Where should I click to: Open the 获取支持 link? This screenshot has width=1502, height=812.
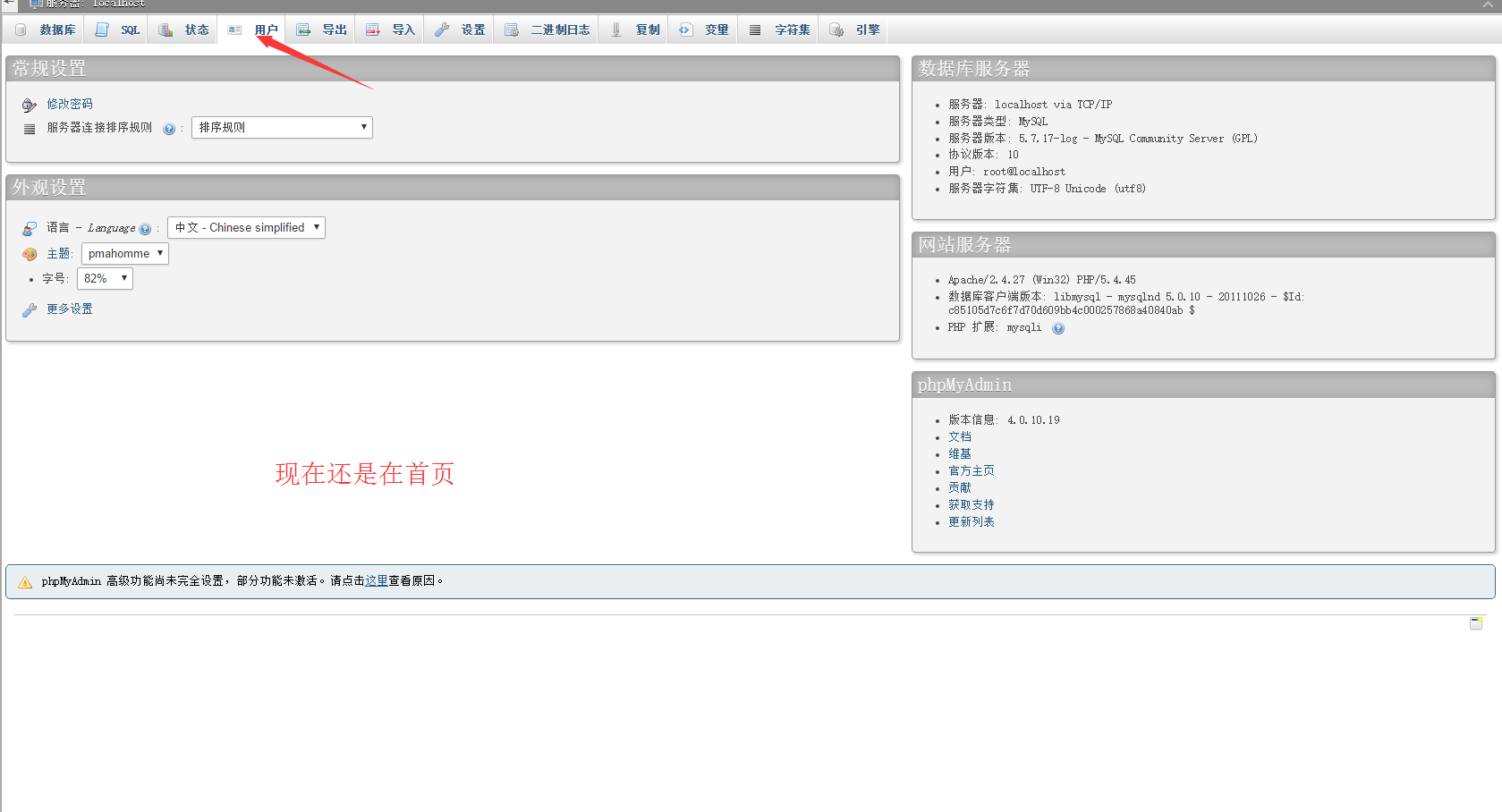pyautogui.click(x=972, y=505)
